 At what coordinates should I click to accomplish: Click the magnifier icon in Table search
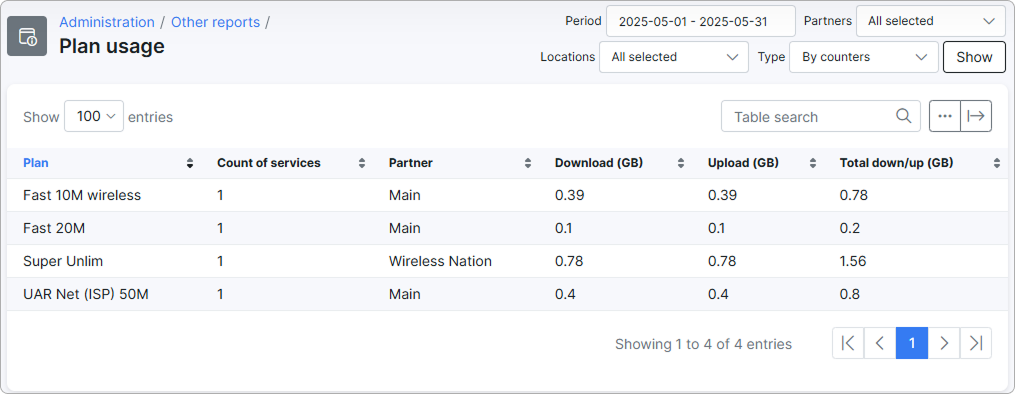904,116
